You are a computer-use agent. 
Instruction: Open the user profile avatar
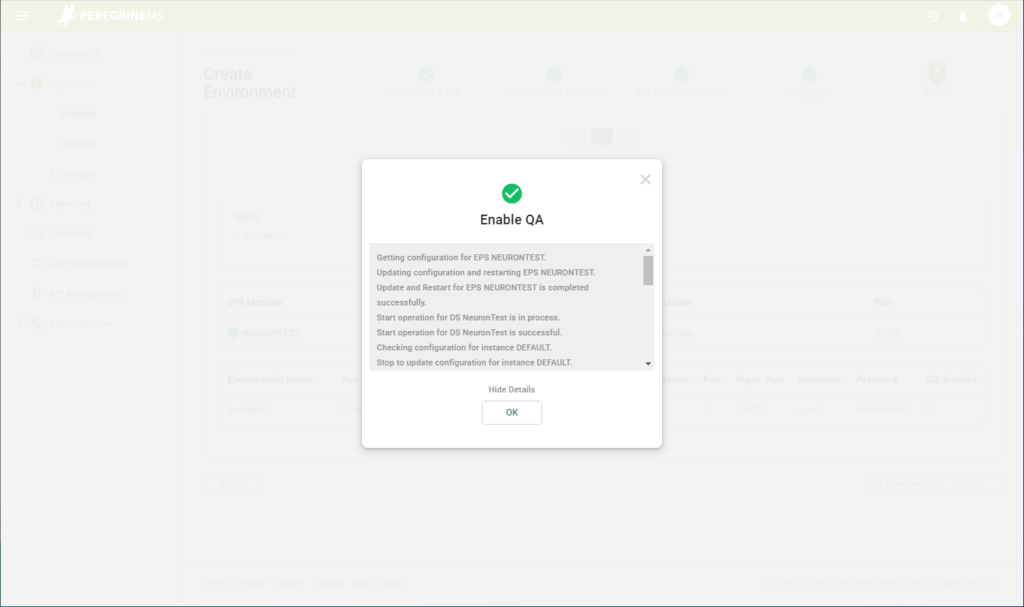pyautogui.click(x=998, y=15)
